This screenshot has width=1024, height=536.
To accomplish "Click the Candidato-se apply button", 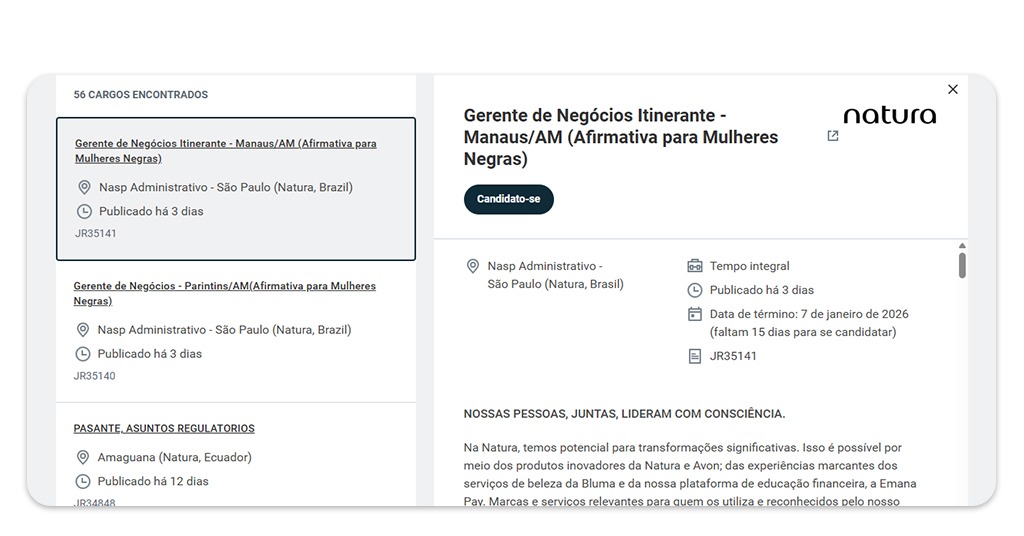I will tap(508, 199).
